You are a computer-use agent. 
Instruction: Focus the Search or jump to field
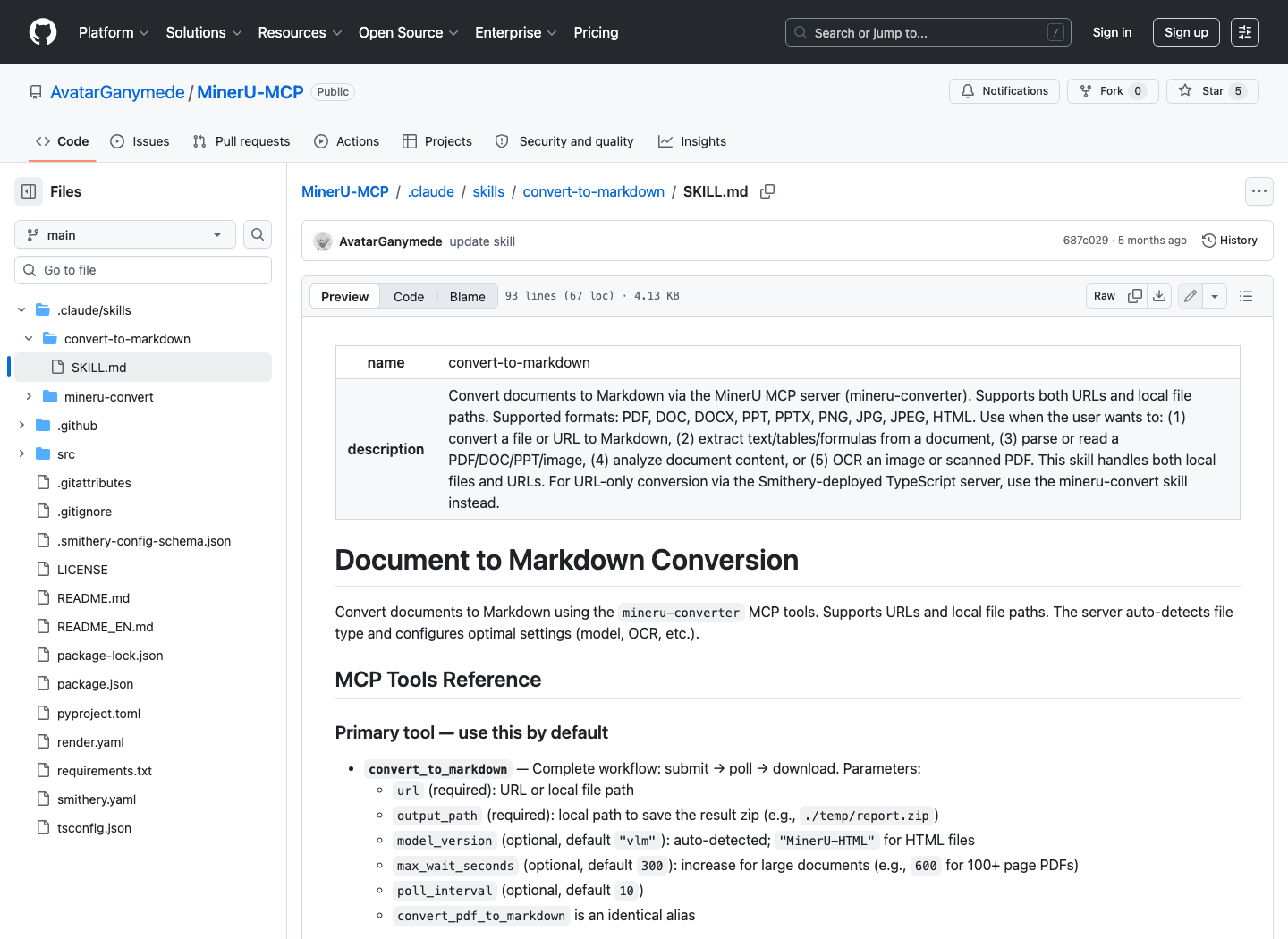(x=928, y=32)
